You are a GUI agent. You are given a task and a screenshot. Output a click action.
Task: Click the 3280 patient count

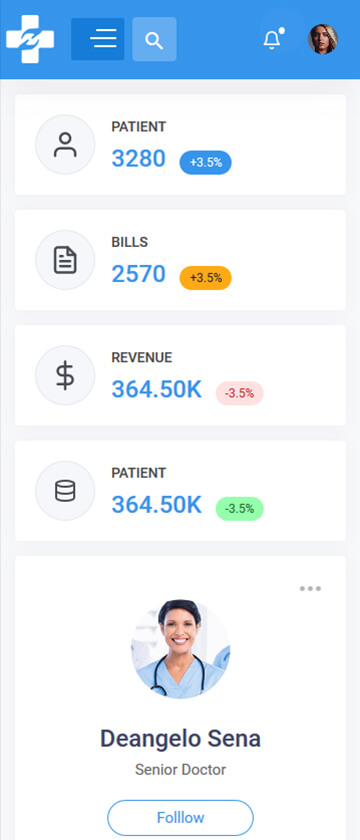pyautogui.click(x=139, y=159)
